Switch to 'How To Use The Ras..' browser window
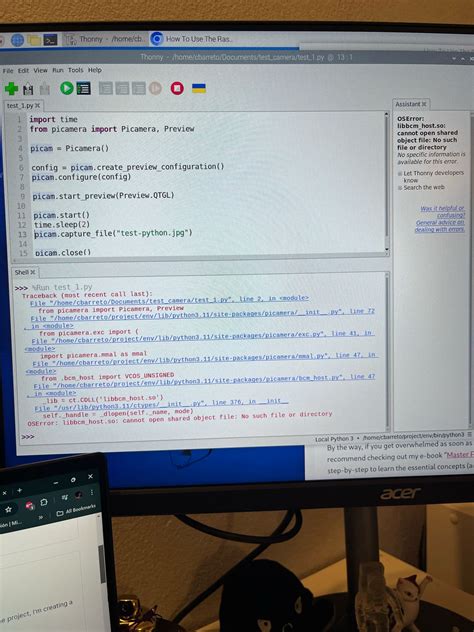This screenshot has width=474, height=632. [x=191, y=39]
